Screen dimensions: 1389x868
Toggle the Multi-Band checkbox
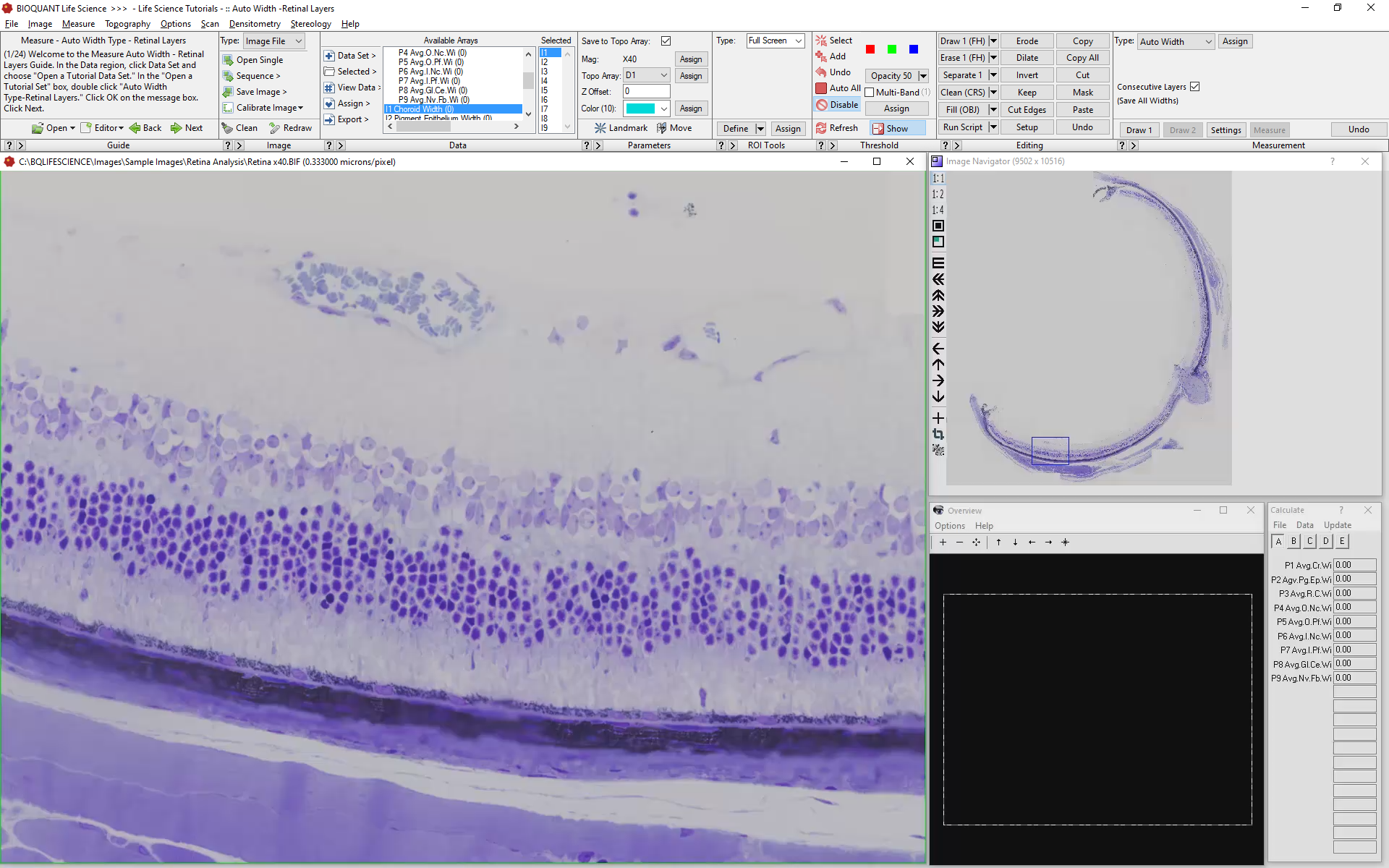870,93
